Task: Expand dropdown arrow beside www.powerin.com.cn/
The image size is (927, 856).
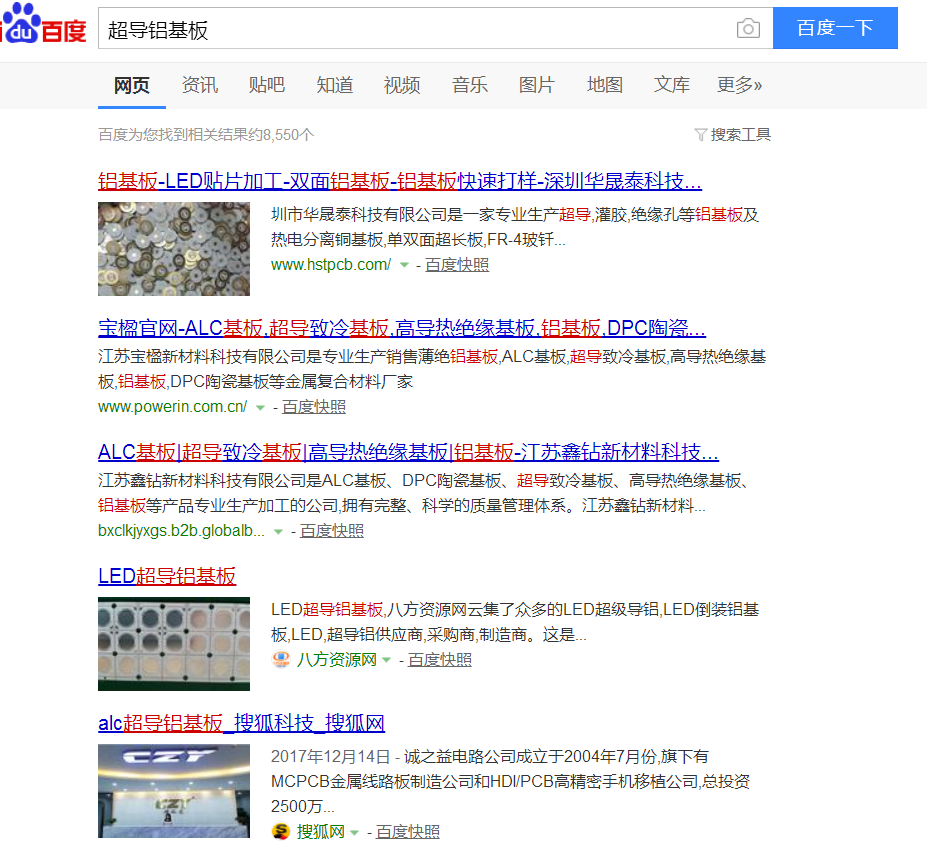Action: tap(260, 407)
